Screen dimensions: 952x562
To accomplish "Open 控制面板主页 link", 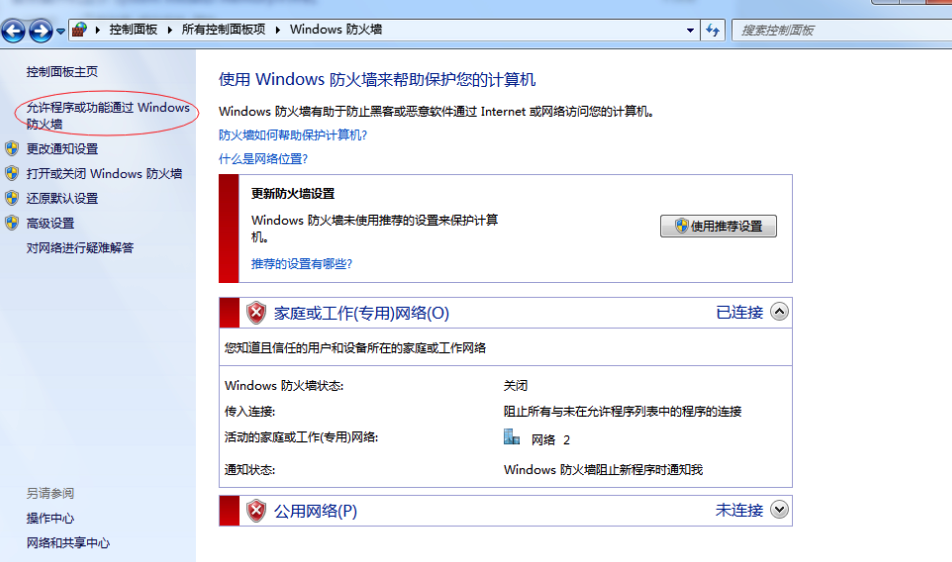I will pos(62,72).
